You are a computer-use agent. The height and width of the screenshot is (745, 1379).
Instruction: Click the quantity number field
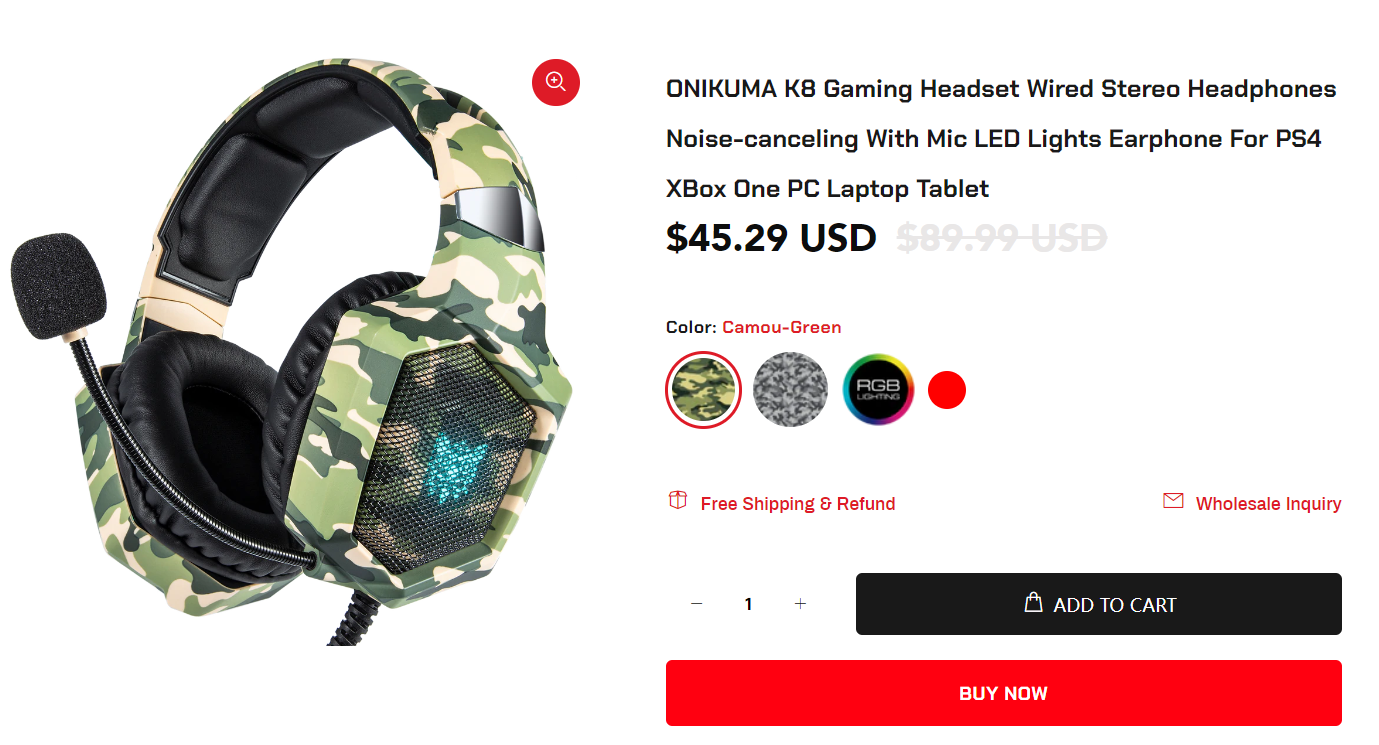coord(748,604)
